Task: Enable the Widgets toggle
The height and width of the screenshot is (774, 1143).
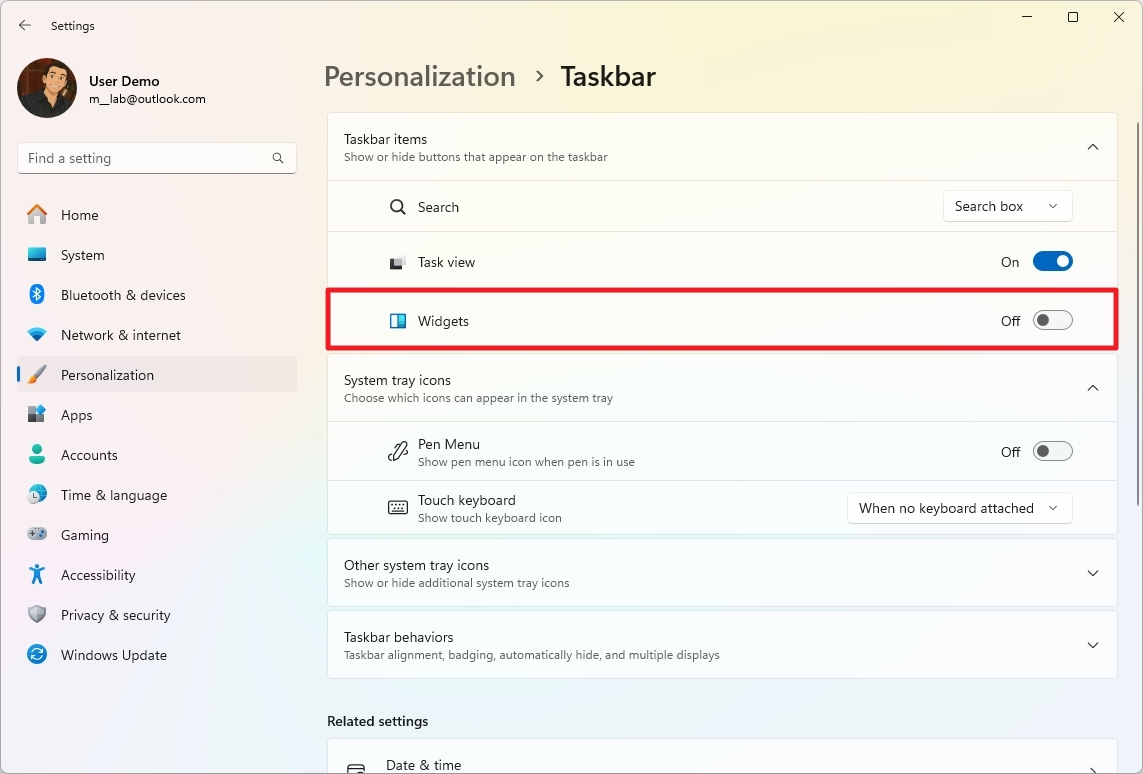Action: click(x=1052, y=320)
